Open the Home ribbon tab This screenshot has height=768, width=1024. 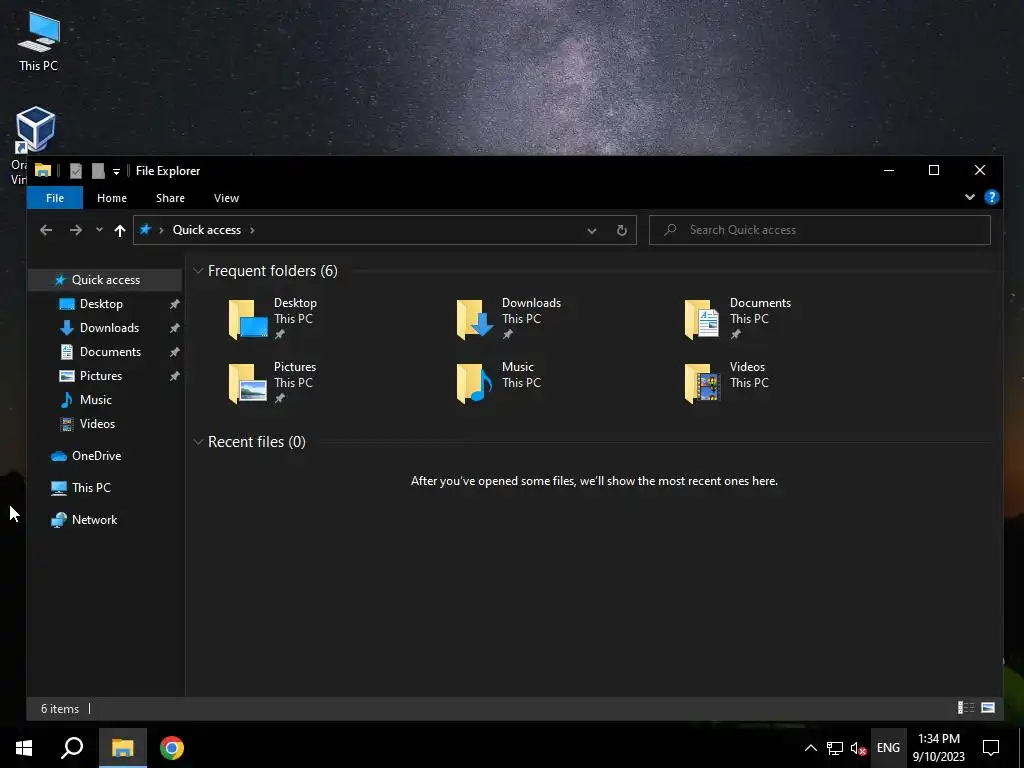tap(112, 198)
